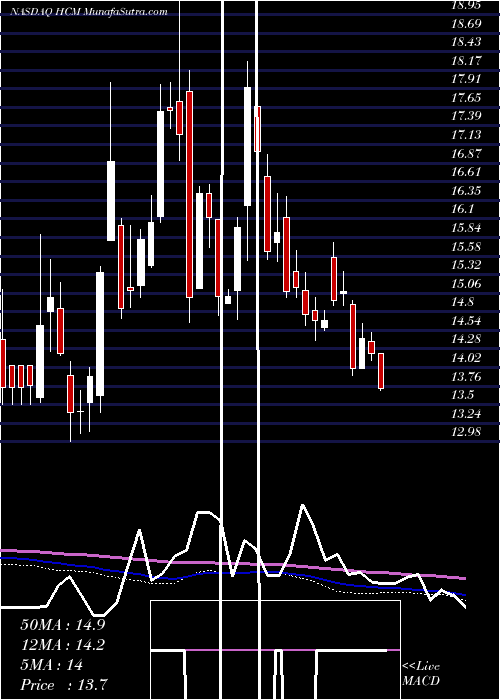Screen dimensions: 500x700
Task: Click the MACD histogram box
Action: (x=275, y=650)
